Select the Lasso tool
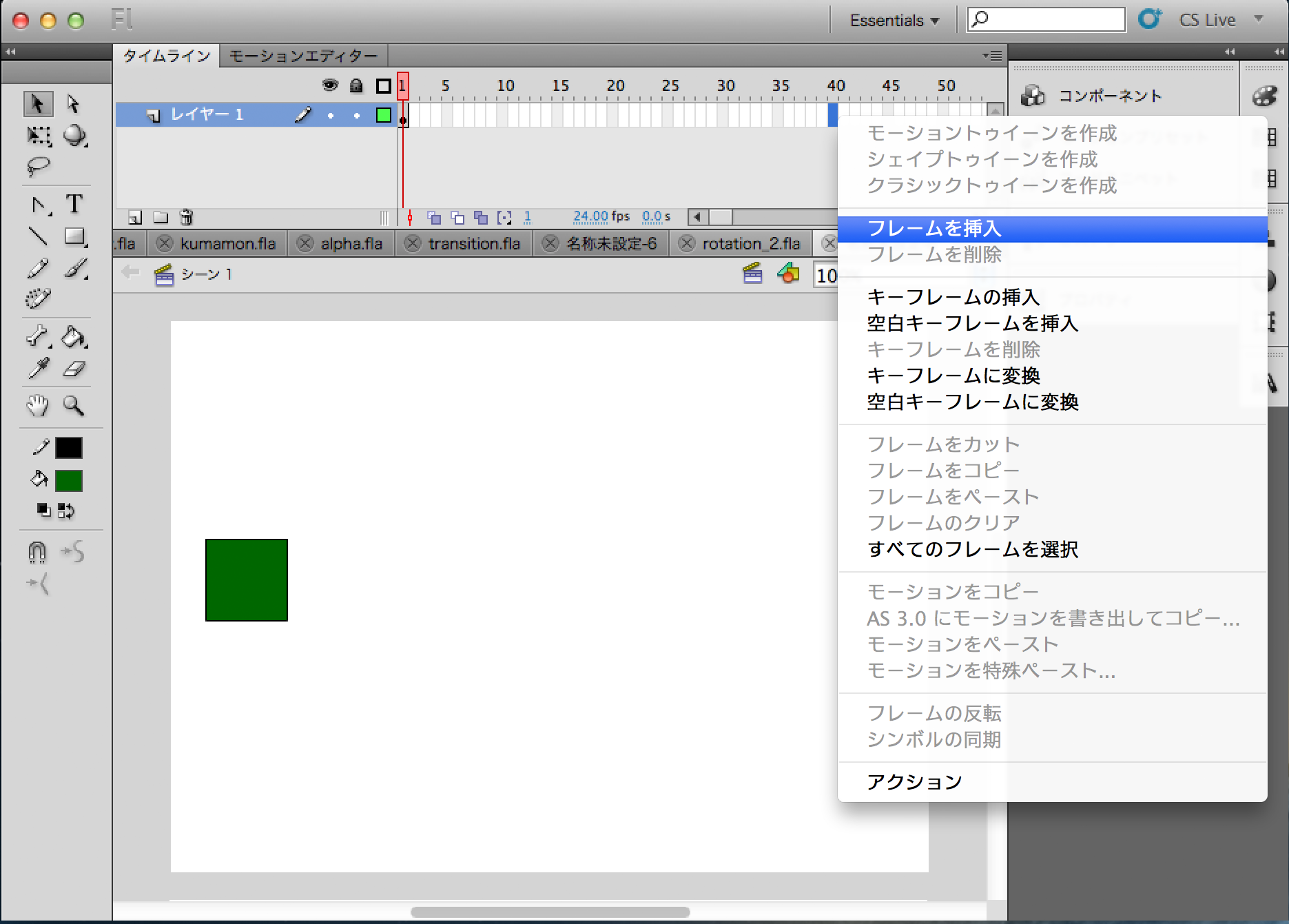The width and height of the screenshot is (1289, 924). (x=38, y=166)
